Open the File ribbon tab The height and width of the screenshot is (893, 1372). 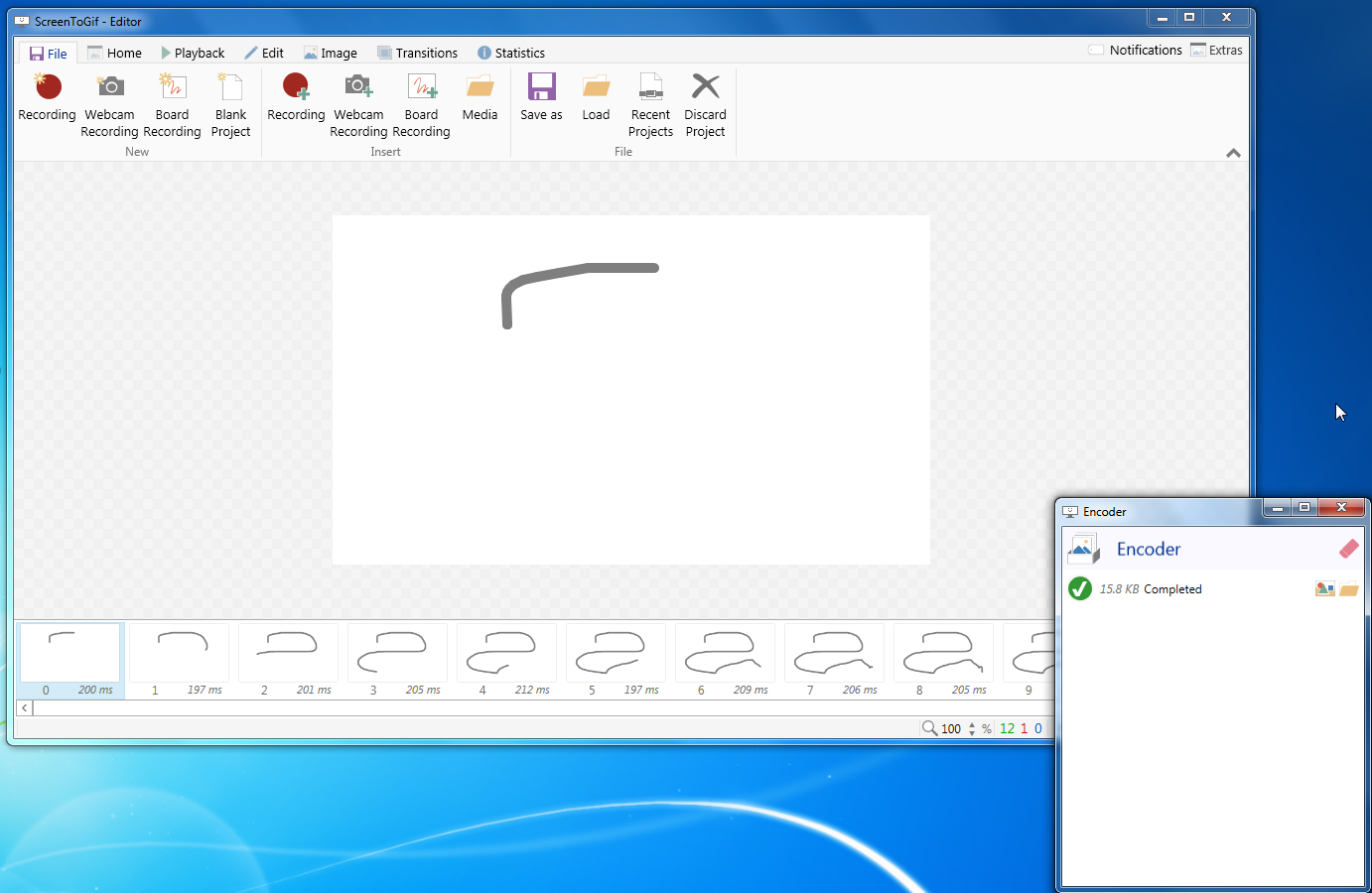(x=48, y=54)
